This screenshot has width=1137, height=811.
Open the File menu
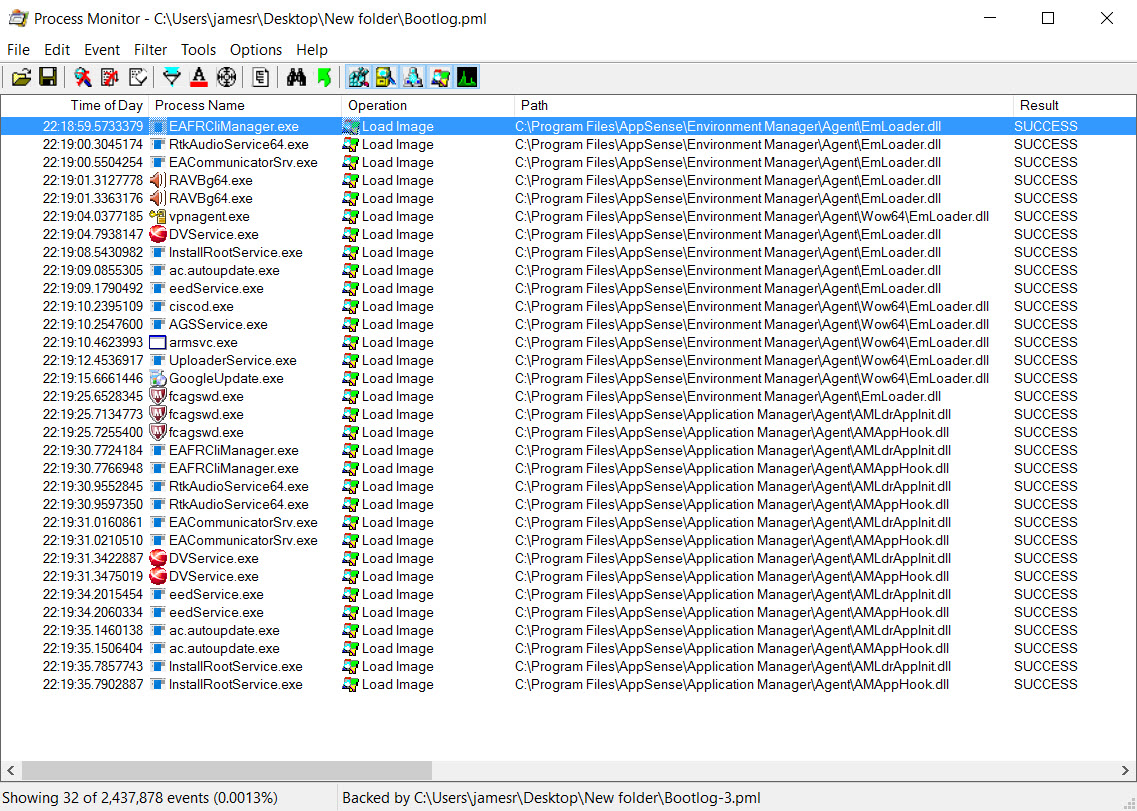pyautogui.click(x=18, y=49)
